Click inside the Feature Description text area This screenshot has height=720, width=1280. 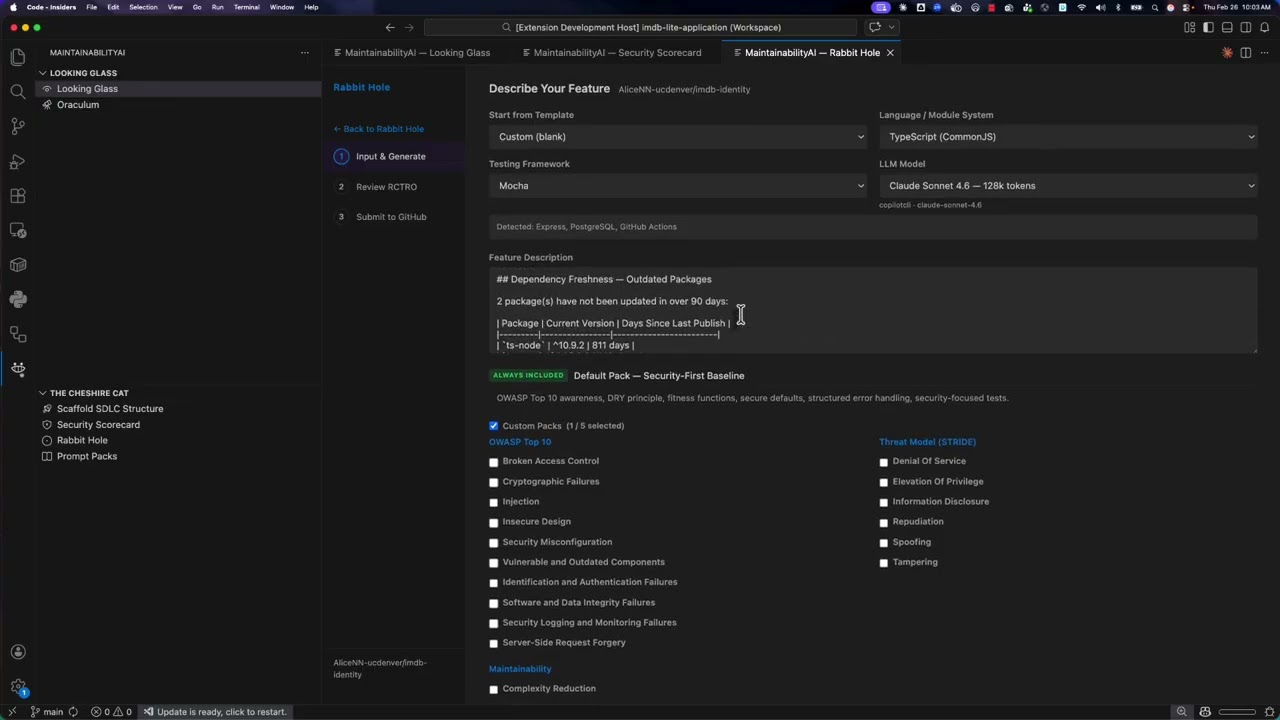point(873,311)
